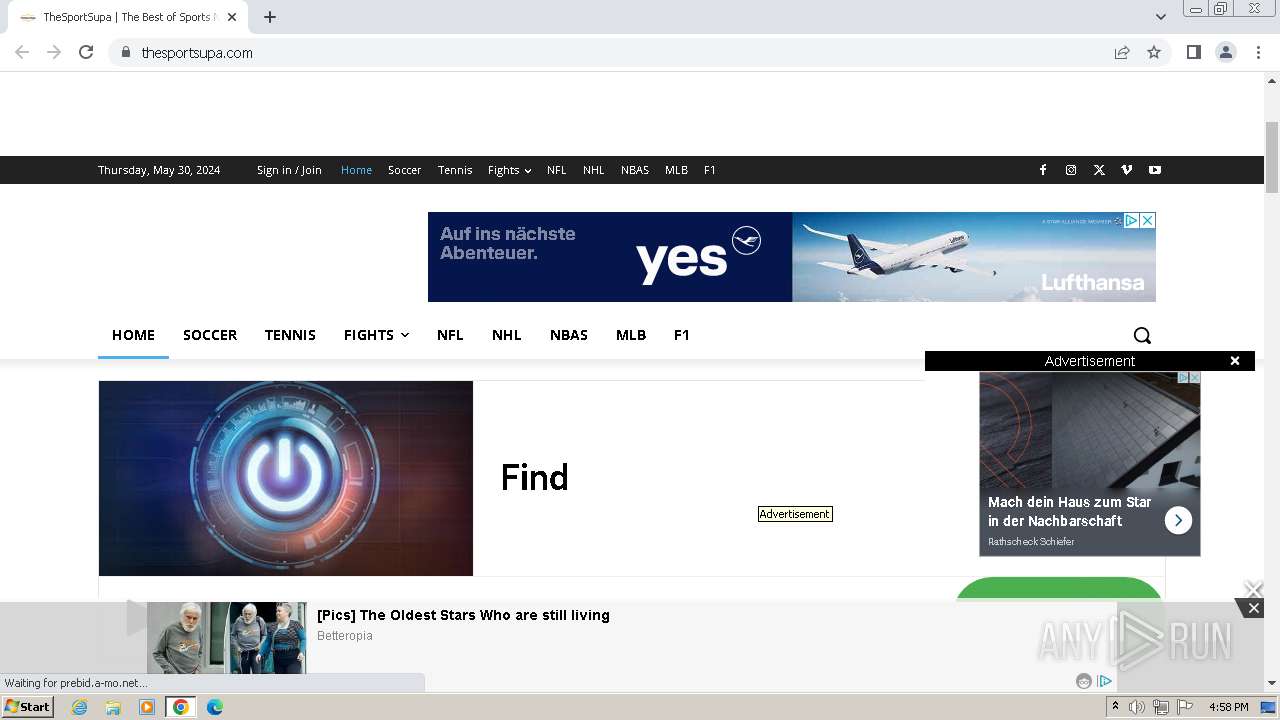The width and height of the screenshot is (1280, 720).
Task: Open the site's Vimeo icon
Action: pos(1127,170)
